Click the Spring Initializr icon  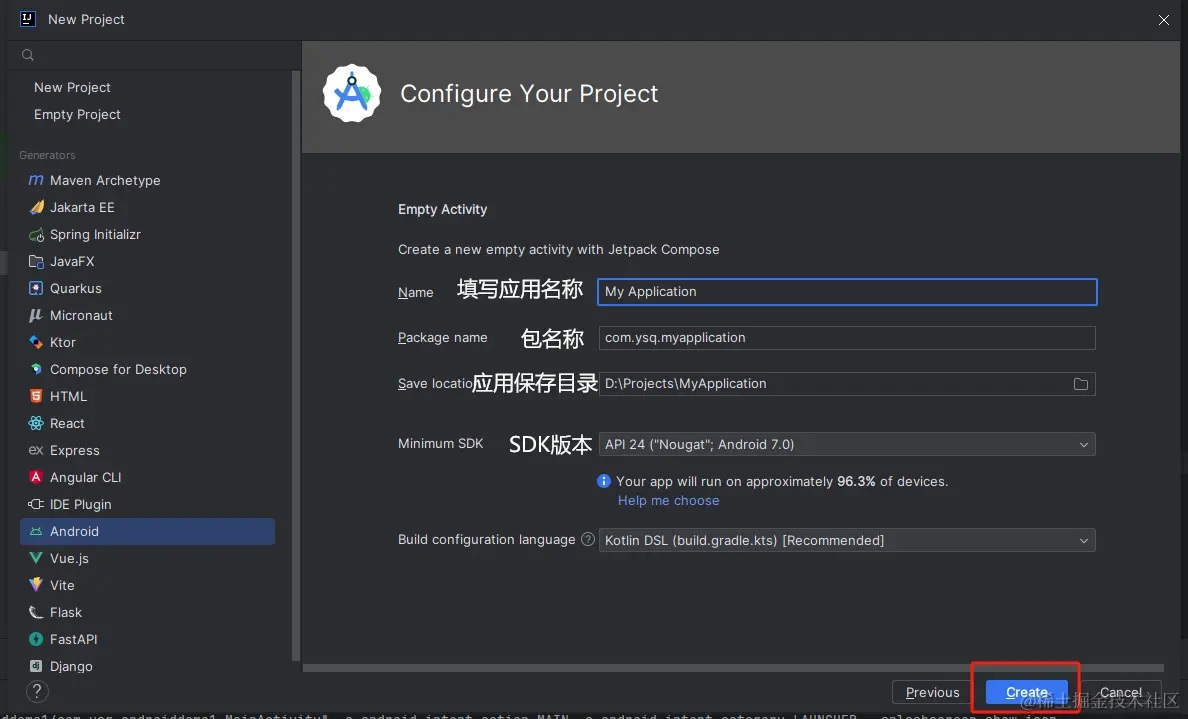pyautogui.click(x=36, y=234)
